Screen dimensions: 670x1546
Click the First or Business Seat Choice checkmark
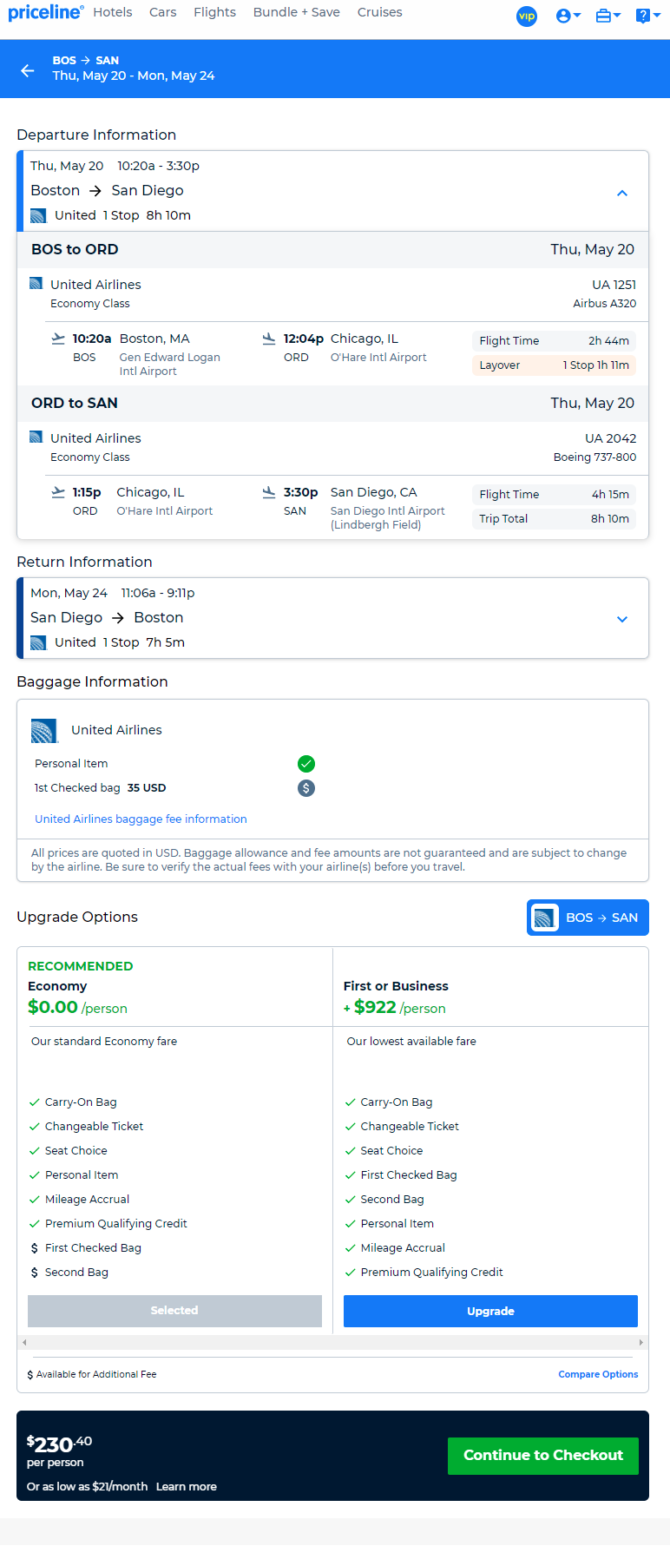350,1151
